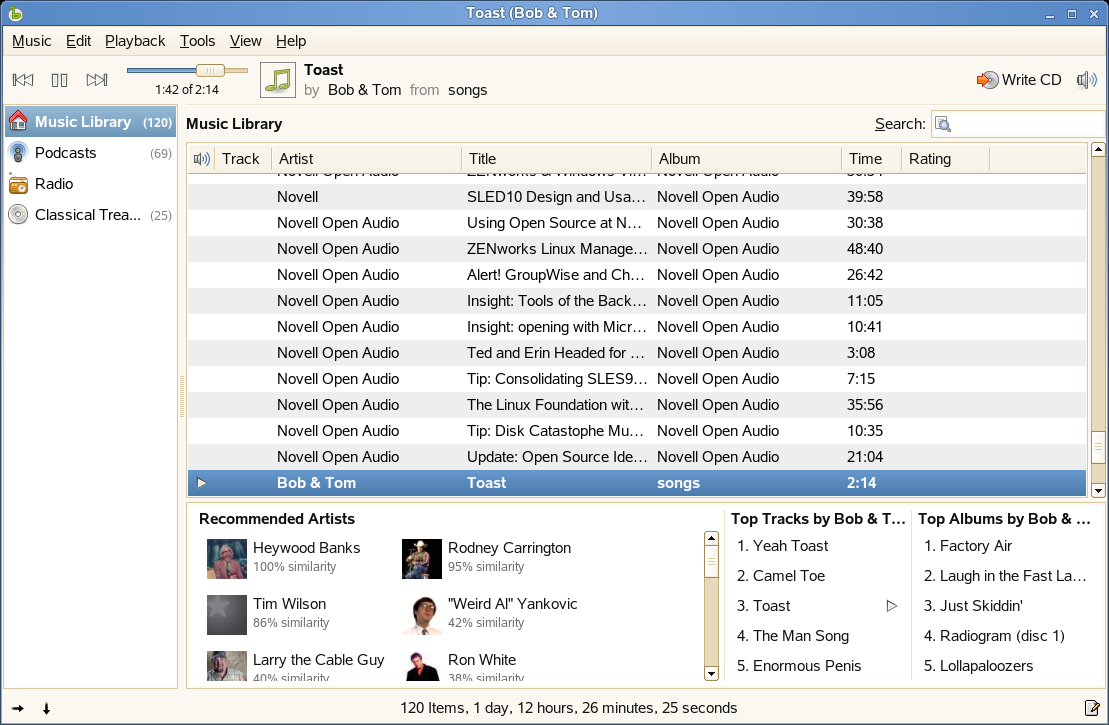Open the Classical Trea... playlist
Screen dimensions: 1109x725
tap(87, 215)
